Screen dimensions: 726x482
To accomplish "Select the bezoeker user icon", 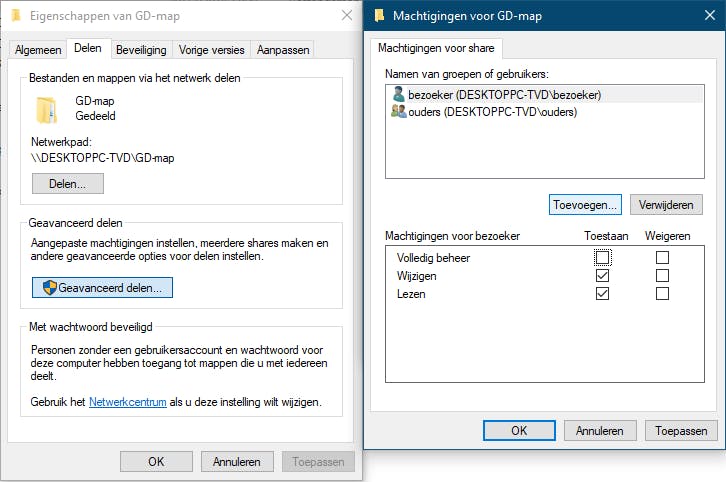I will [x=398, y=94].
